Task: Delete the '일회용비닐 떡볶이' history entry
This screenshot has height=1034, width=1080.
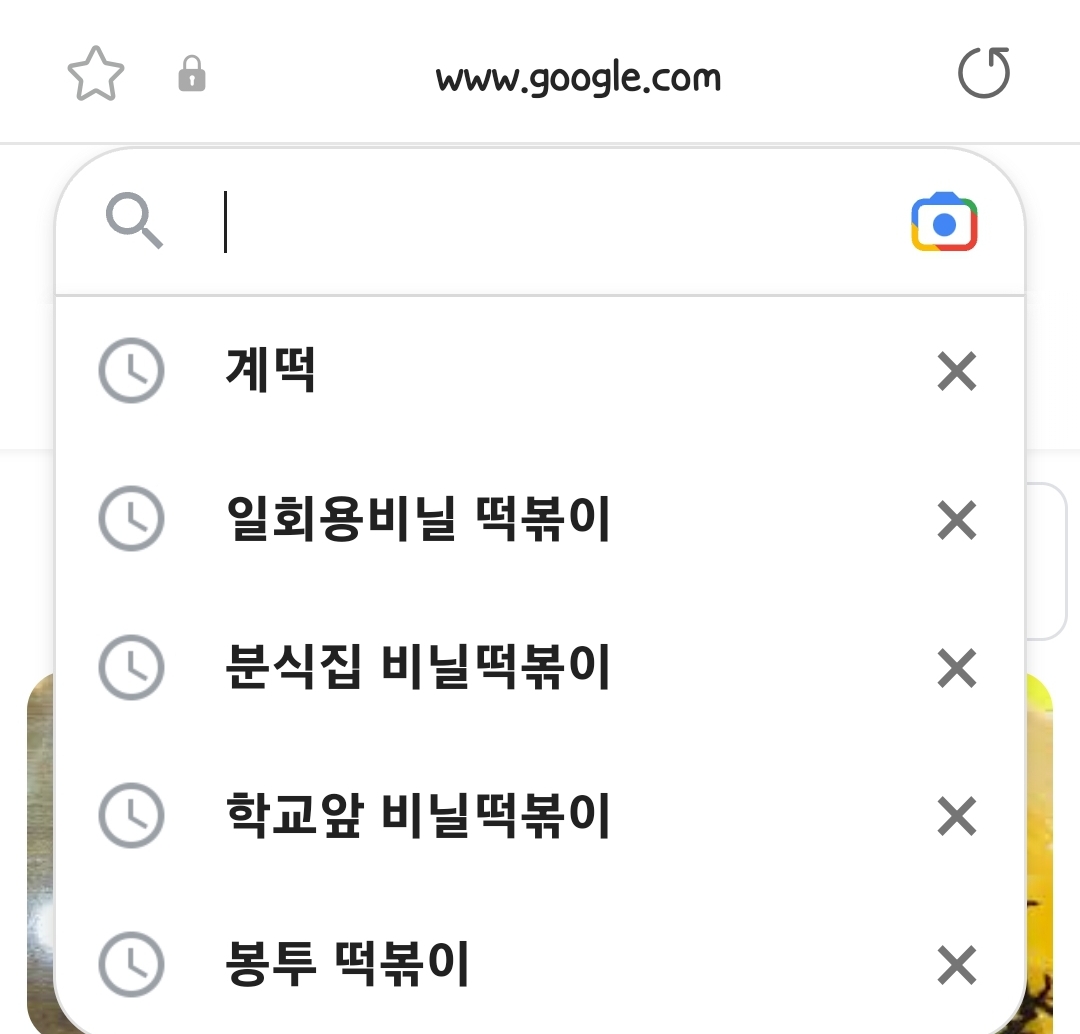Action: [x=956, y=520]
